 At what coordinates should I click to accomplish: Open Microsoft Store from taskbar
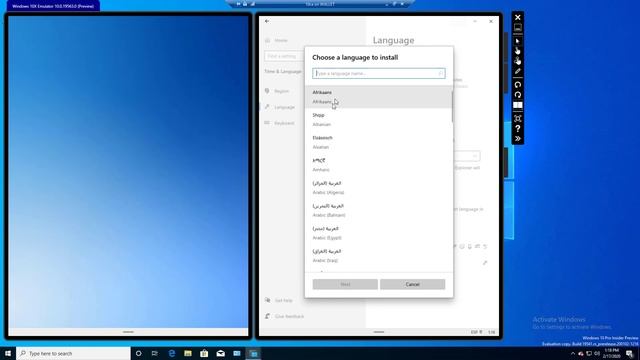[x=204, y=353]
